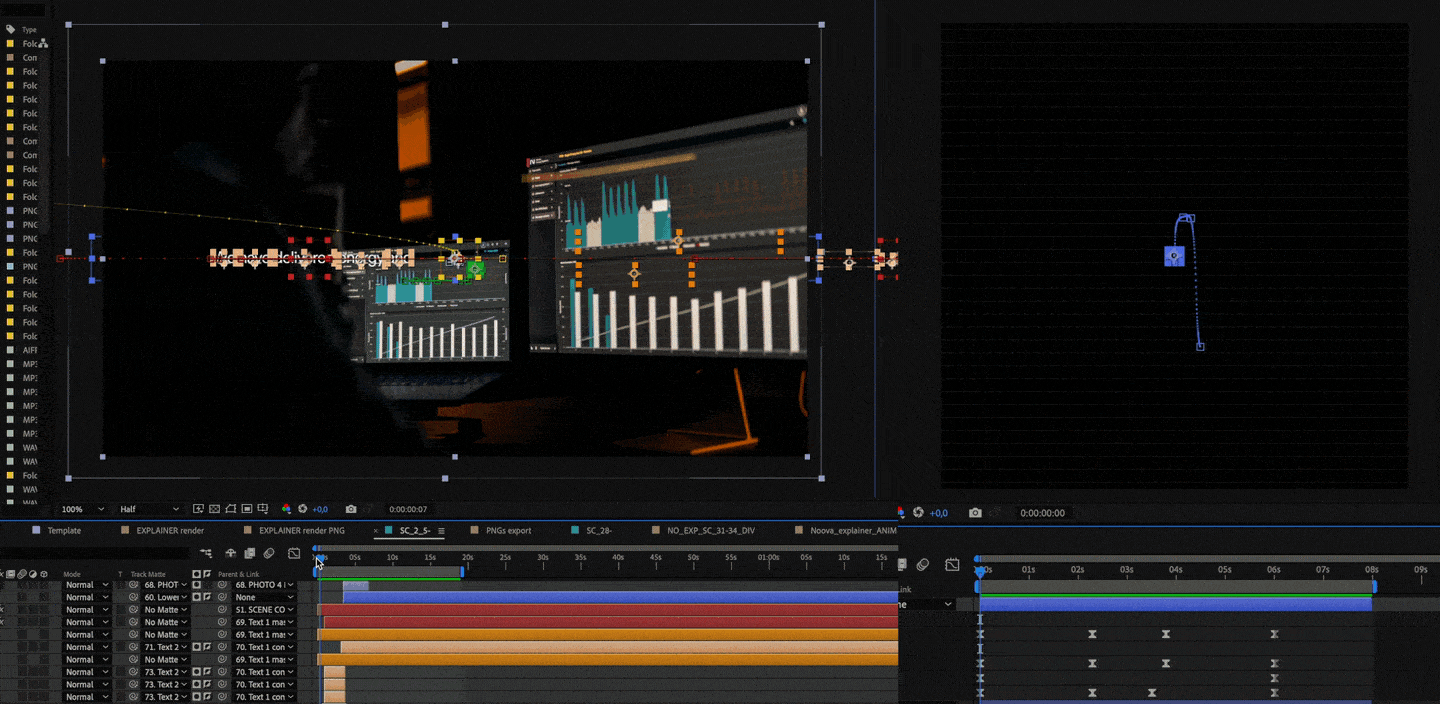The image size is (1440, 704).
Task: Click the graph editor icon in the left timeline
Action: pyautogui.click(x=294, y=553)
